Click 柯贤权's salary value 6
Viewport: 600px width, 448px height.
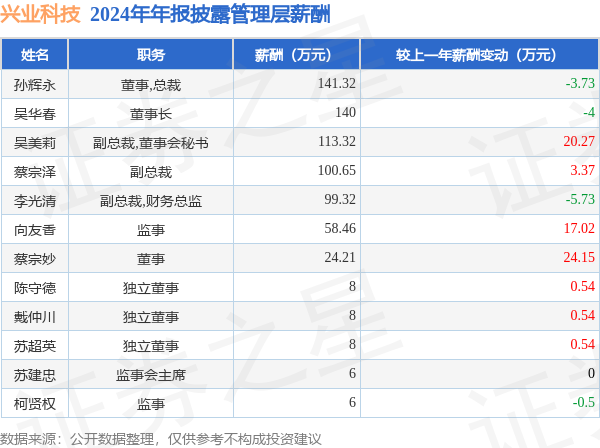(x=352, y=402)
